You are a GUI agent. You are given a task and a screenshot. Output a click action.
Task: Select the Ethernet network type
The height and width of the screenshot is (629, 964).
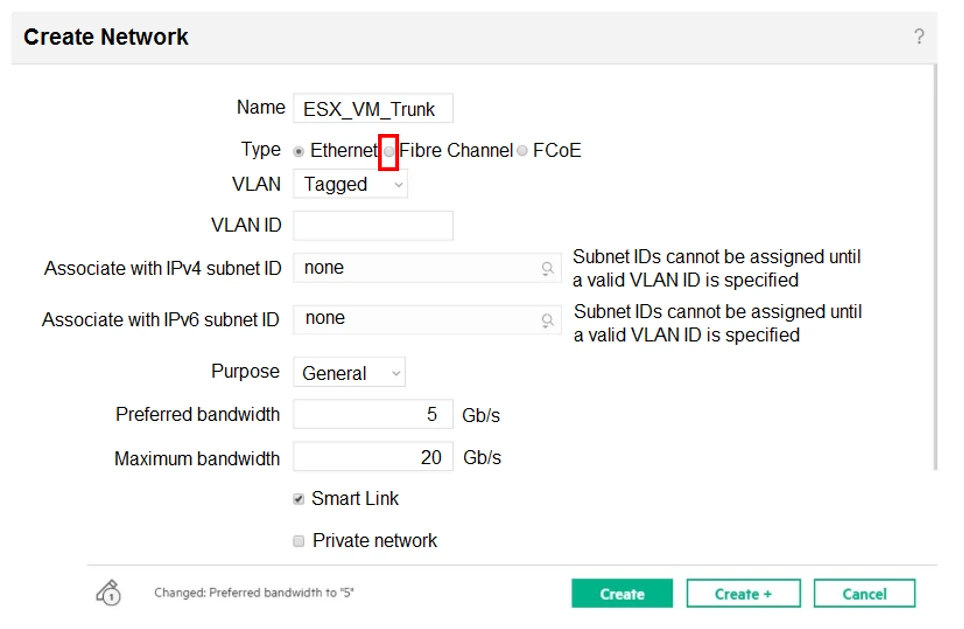tap(299, 151)
